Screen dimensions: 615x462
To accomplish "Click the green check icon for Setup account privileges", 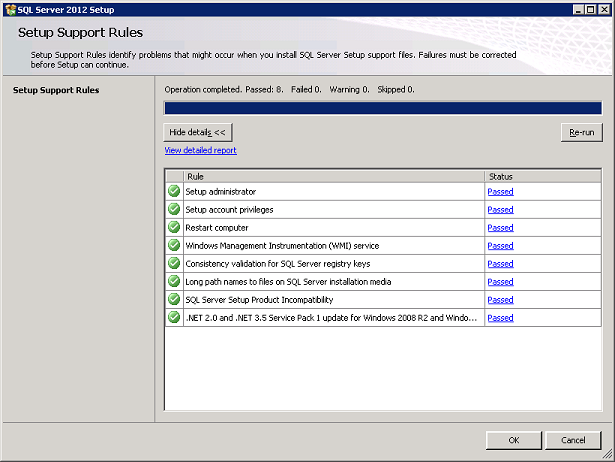I will pyautogui.click(x=174, y=209).
